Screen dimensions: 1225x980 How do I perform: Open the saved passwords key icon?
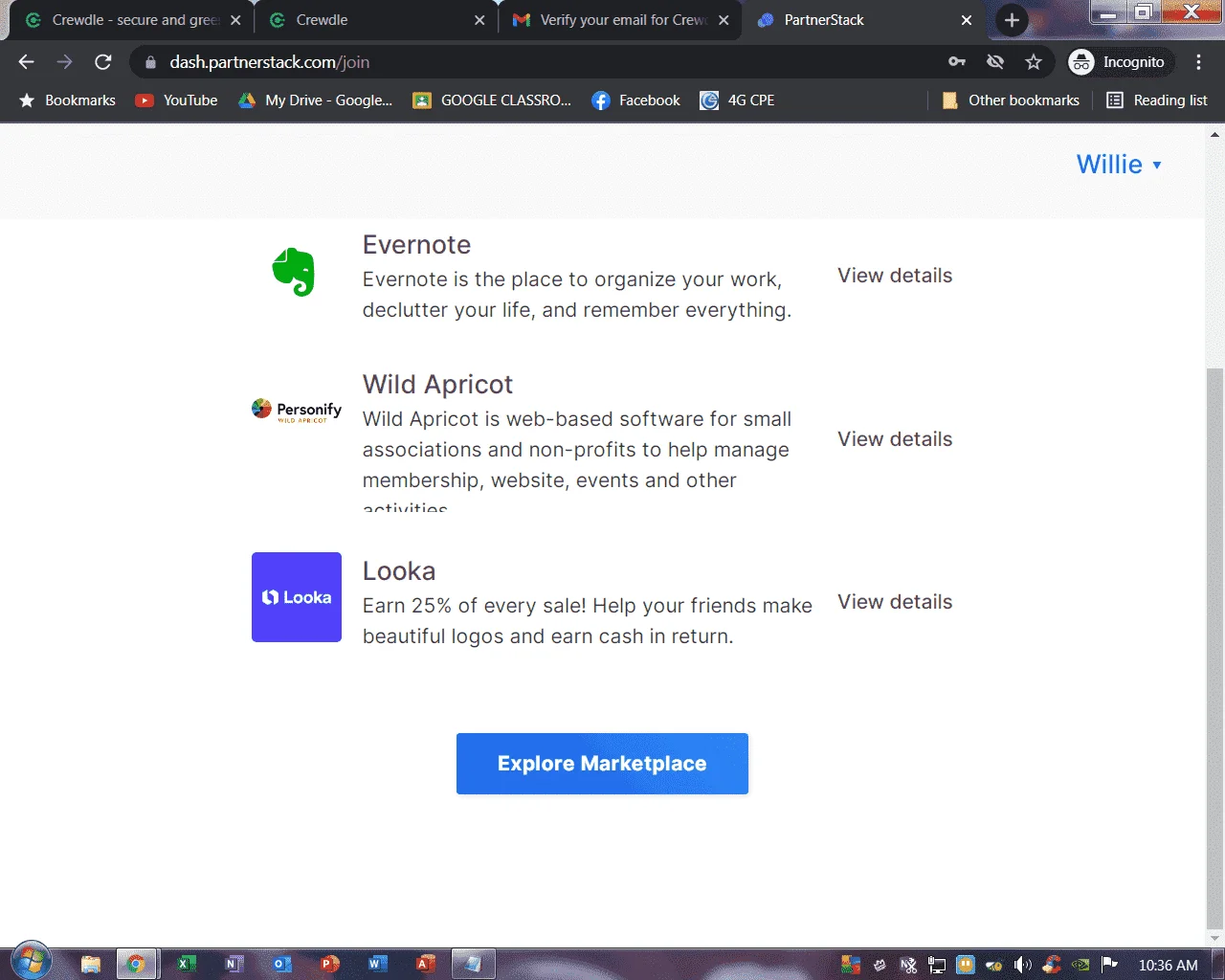[x=957, y=62]
